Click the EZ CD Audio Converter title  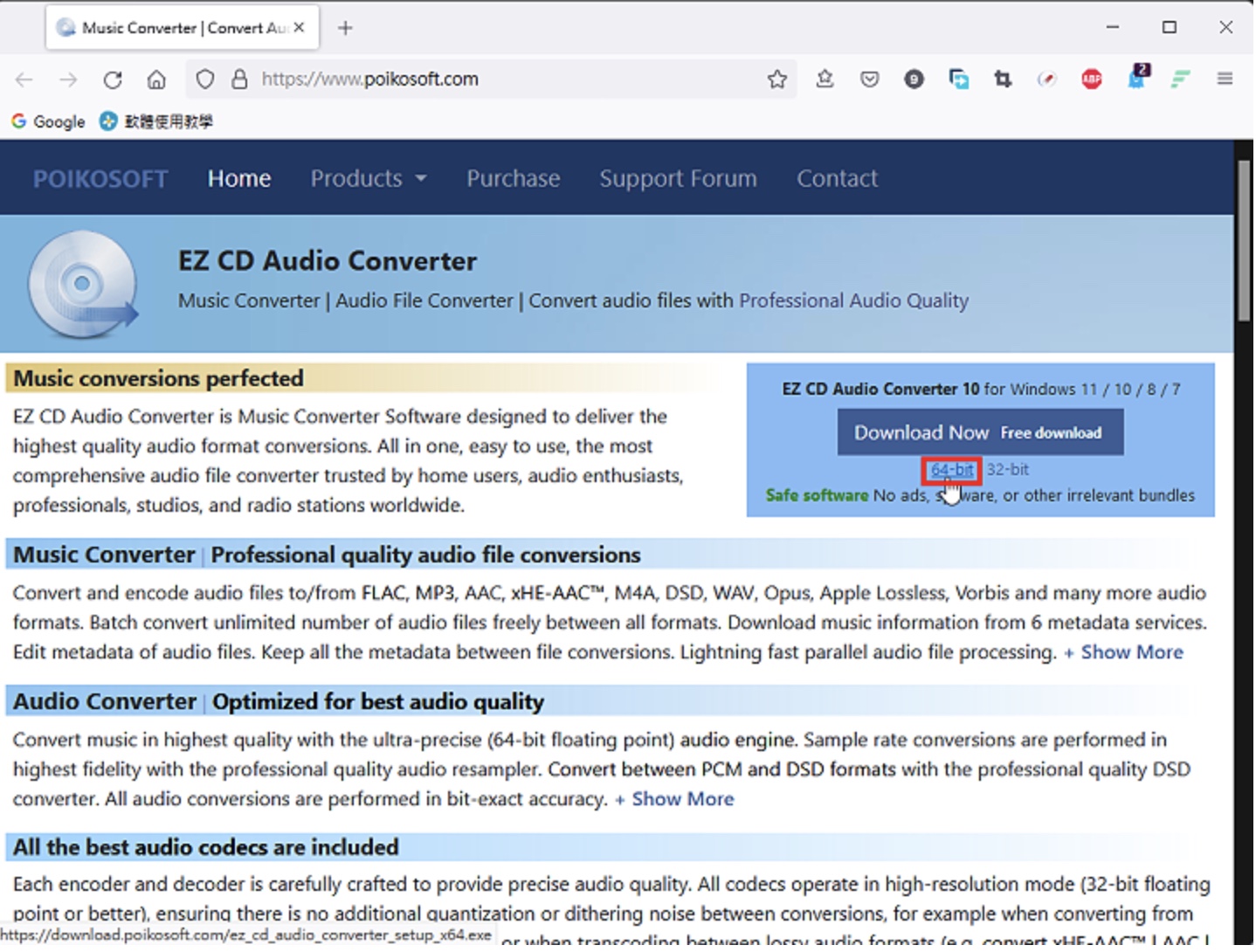click(x=328, y=261)
